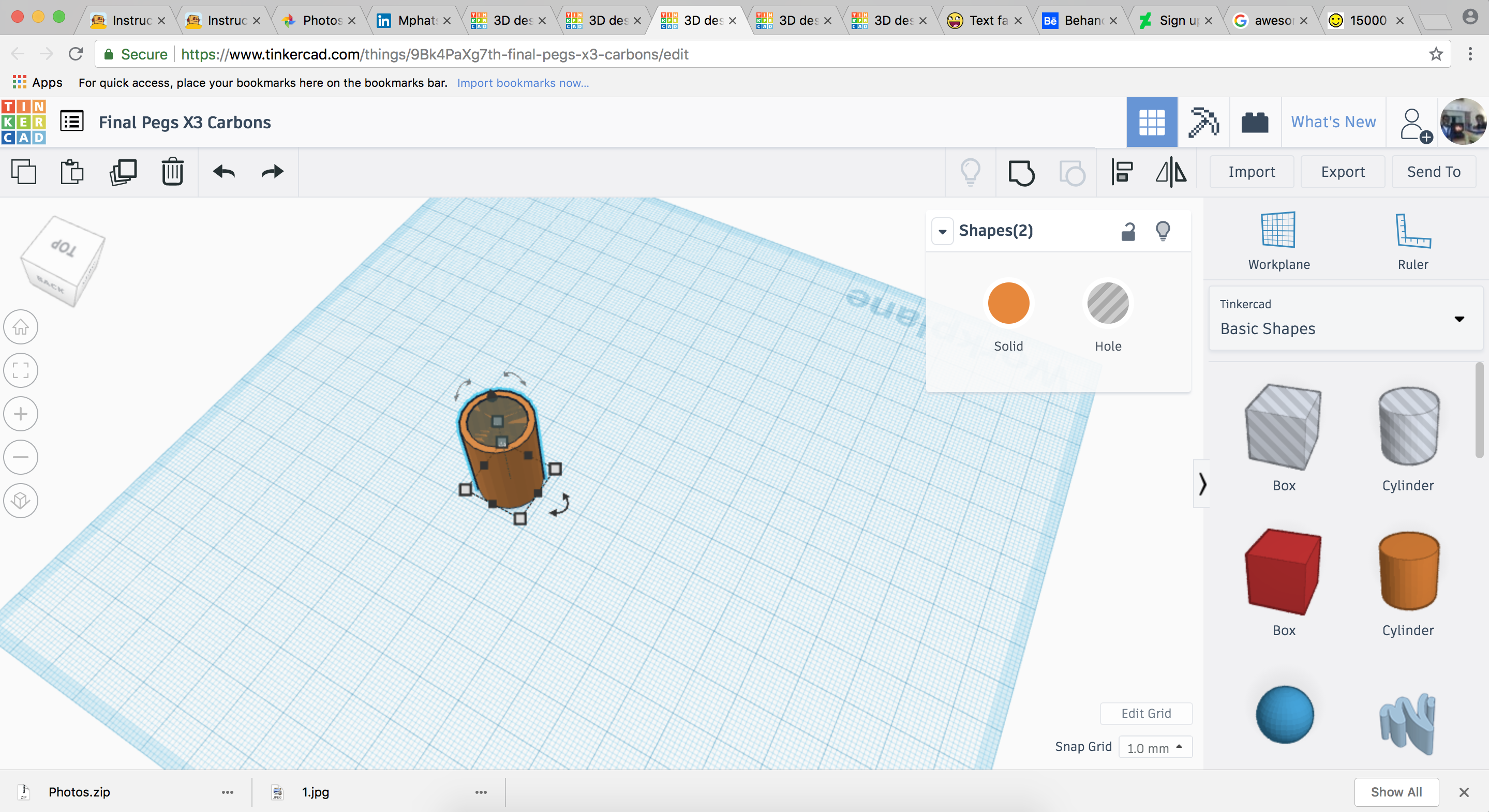Collapse the Shapes(2) panel arrow
This screenshot has height=812, width=1489.
pyautogui.click(x=942, y=232)
